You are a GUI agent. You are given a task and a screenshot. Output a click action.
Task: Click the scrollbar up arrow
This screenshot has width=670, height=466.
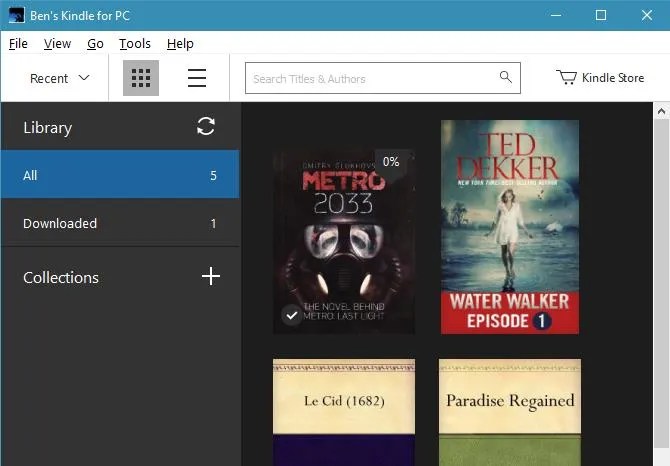point(661,111)
